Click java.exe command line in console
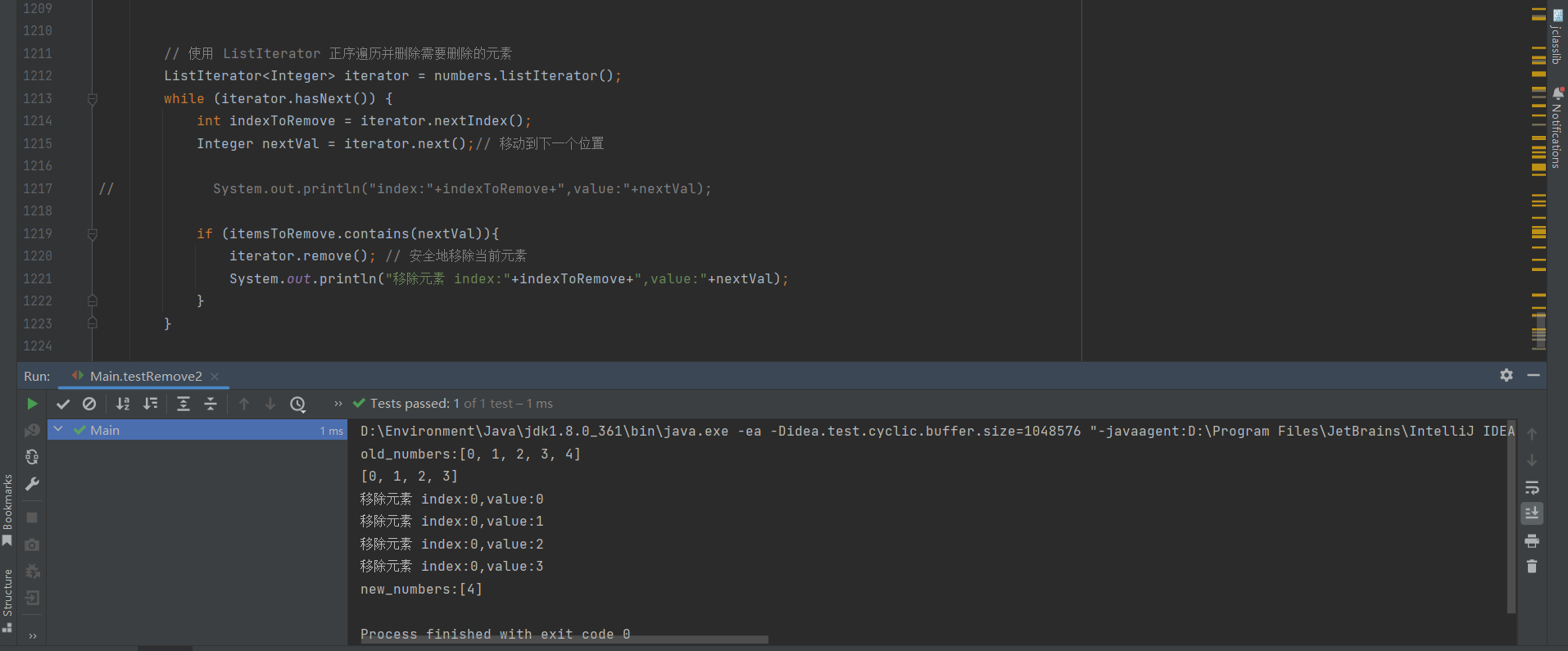Viewport: 1568px width, 651px height. pos(937,431)
